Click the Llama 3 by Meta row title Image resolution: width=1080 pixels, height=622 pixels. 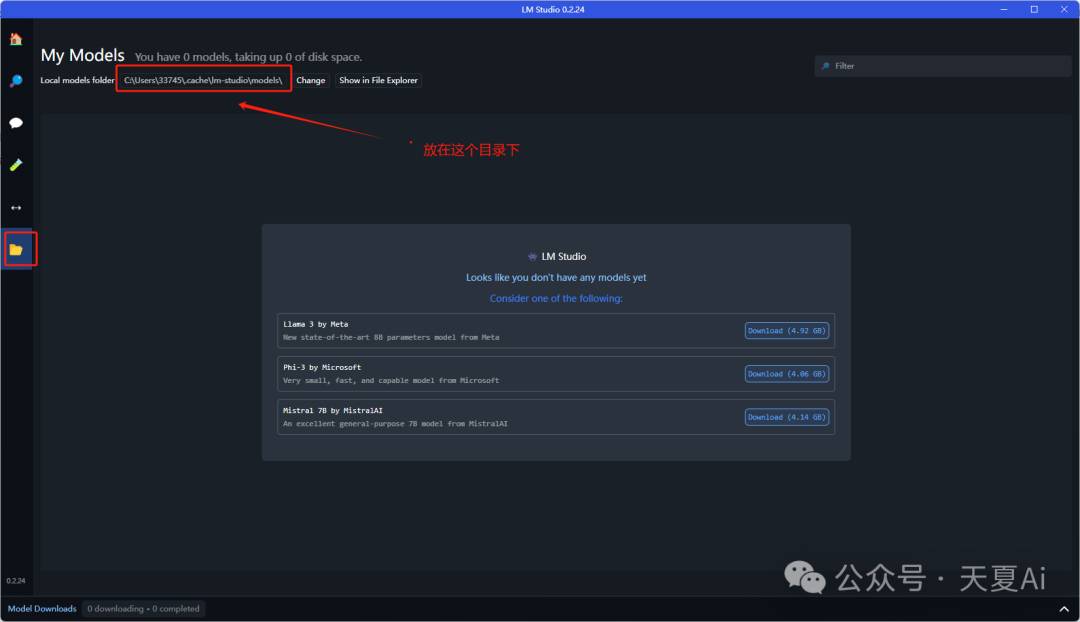coord(315,324)
